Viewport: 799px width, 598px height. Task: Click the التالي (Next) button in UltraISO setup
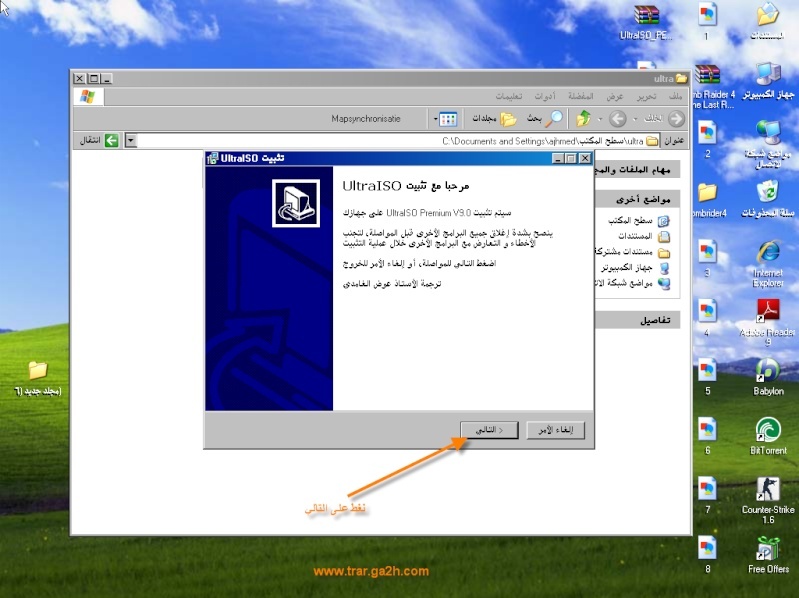(x=489, y=430)
